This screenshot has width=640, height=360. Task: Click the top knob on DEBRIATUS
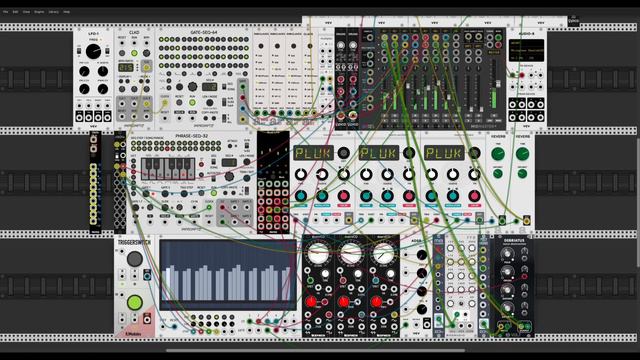pyautogui.click(x=507, y=254)
